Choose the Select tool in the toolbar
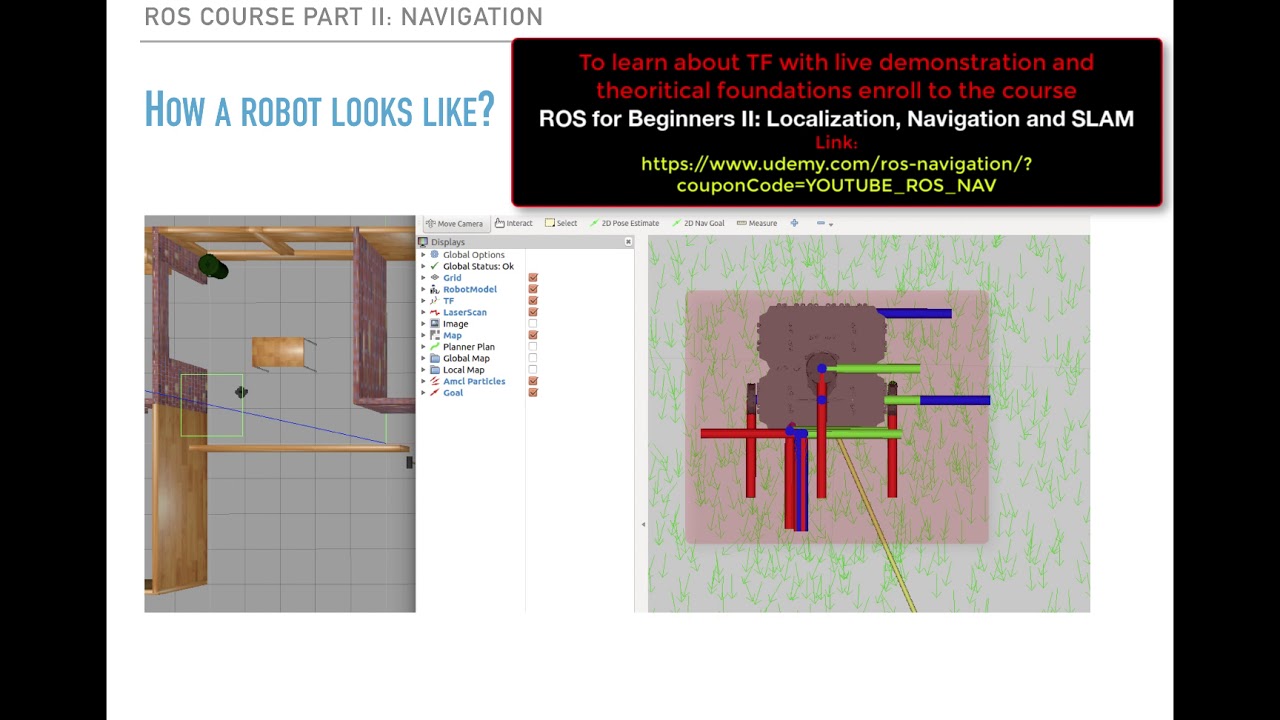The width and height of the screenshot is (1280, 720). coord(561,223)
